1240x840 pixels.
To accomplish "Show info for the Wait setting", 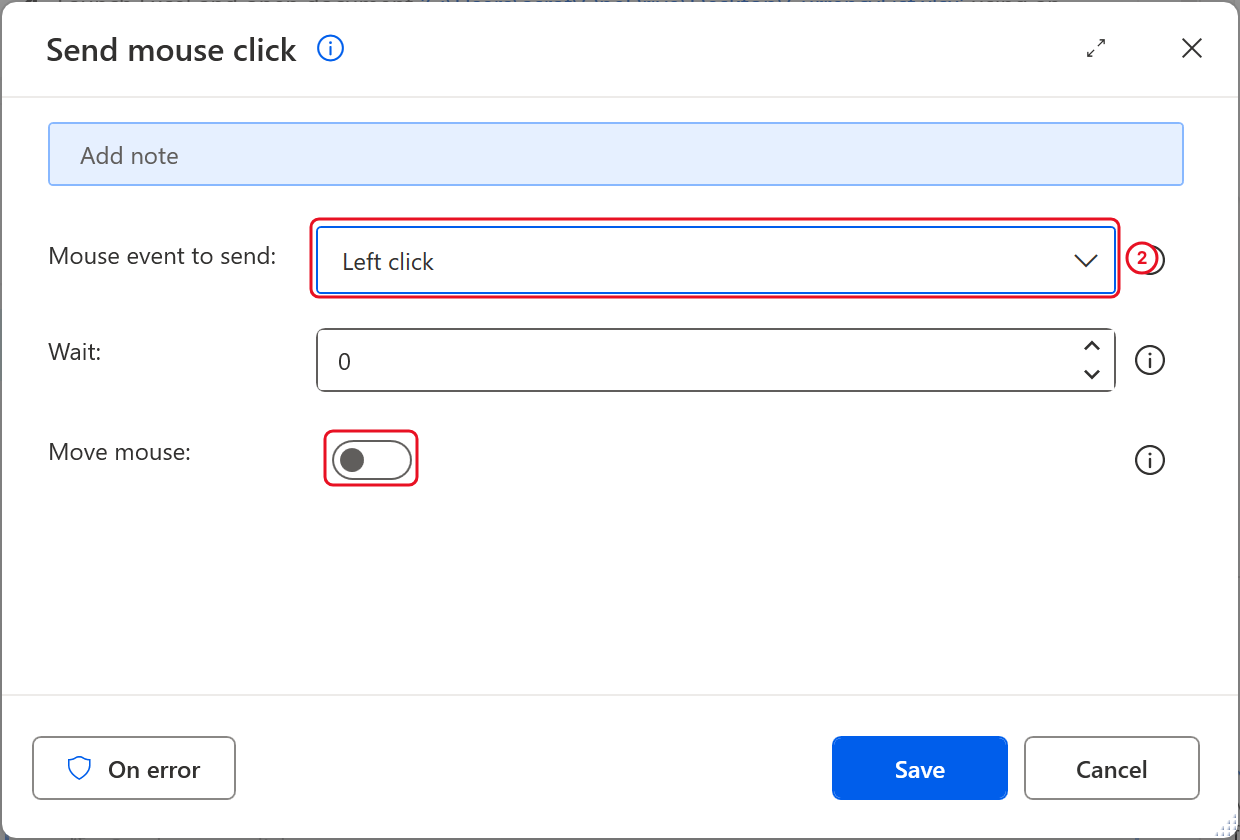I will (1150, 360).
